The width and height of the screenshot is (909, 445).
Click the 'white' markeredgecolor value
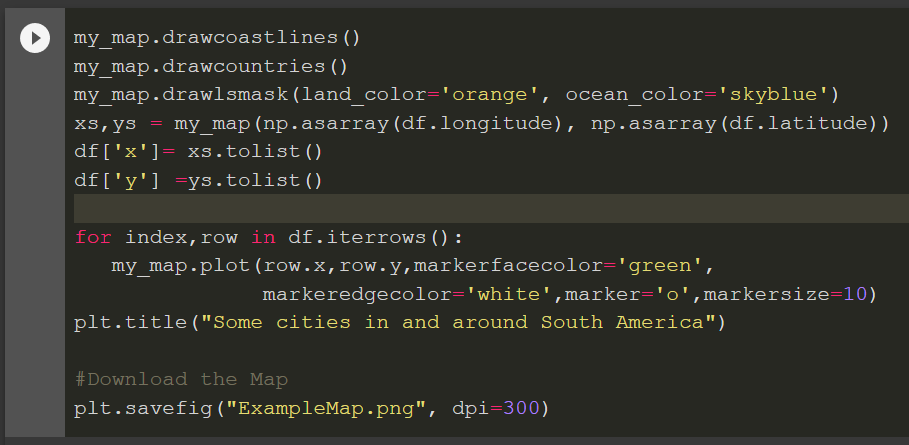point(508,294)
